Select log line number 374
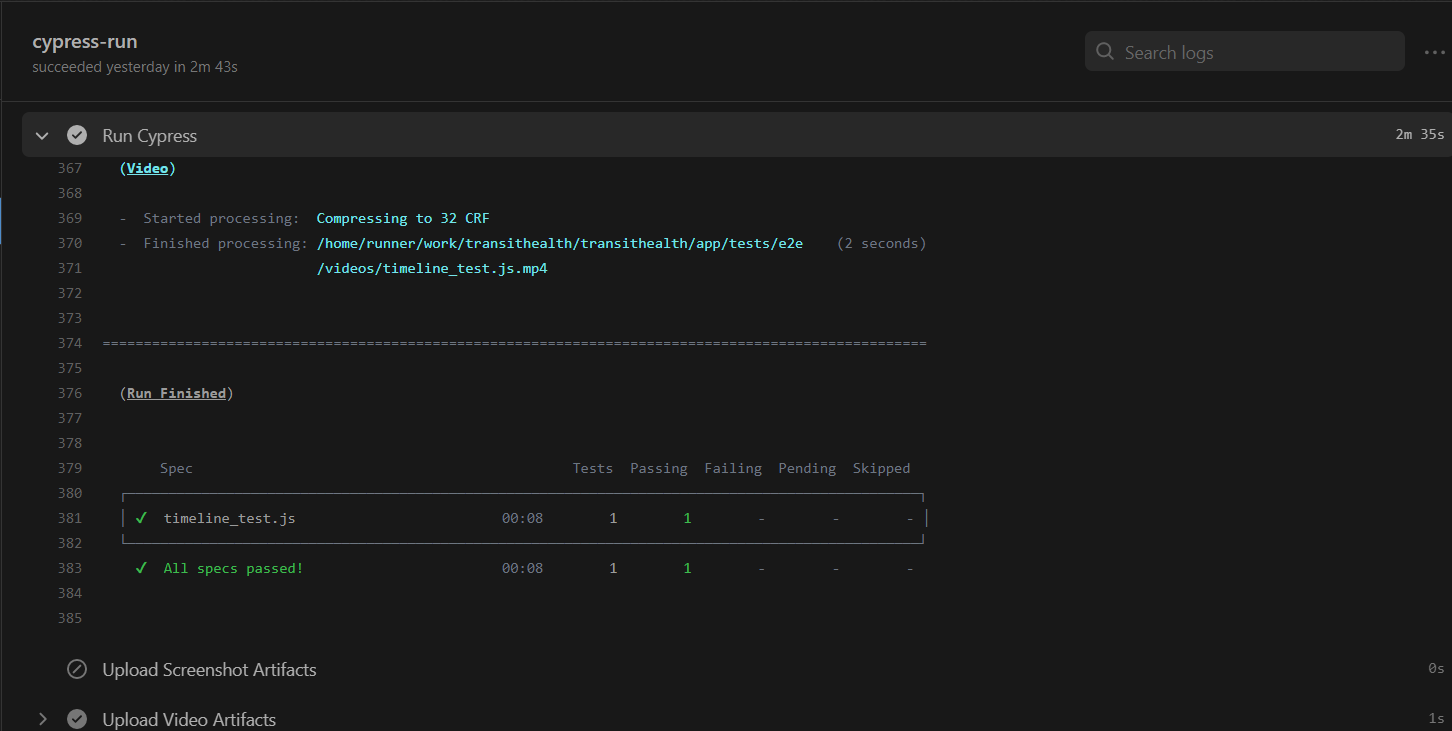Viewport: 1452px width, 731px height. [70, 343]
